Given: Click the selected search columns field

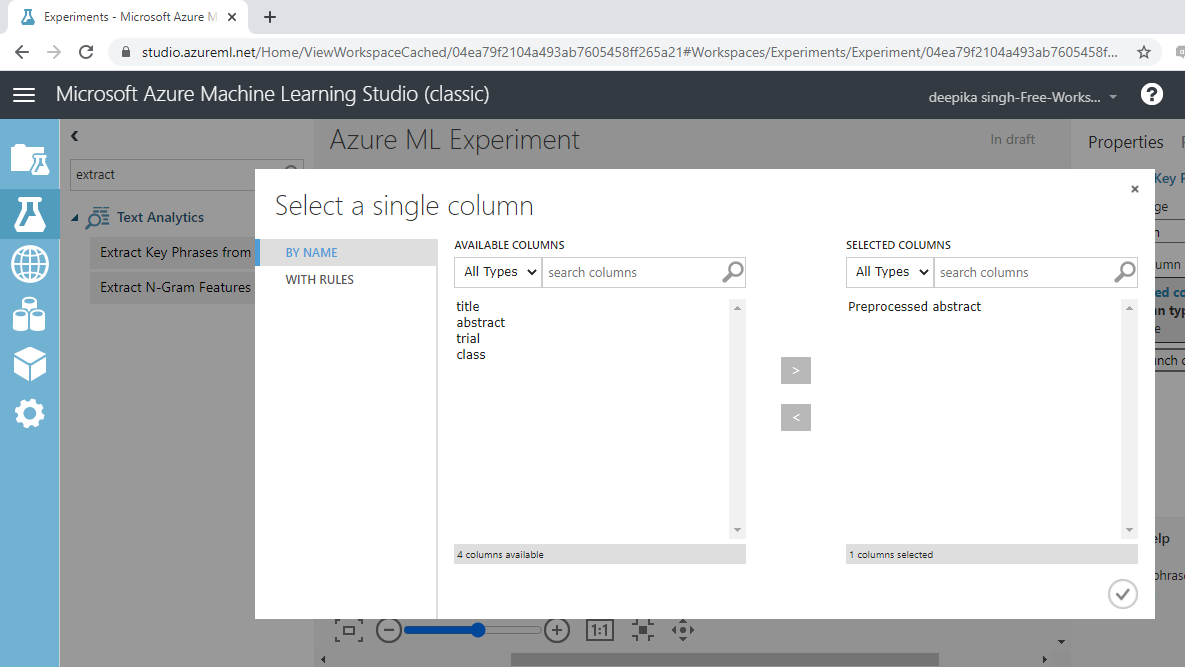Looking at the screenshot, I should (x=1024, y=272).
